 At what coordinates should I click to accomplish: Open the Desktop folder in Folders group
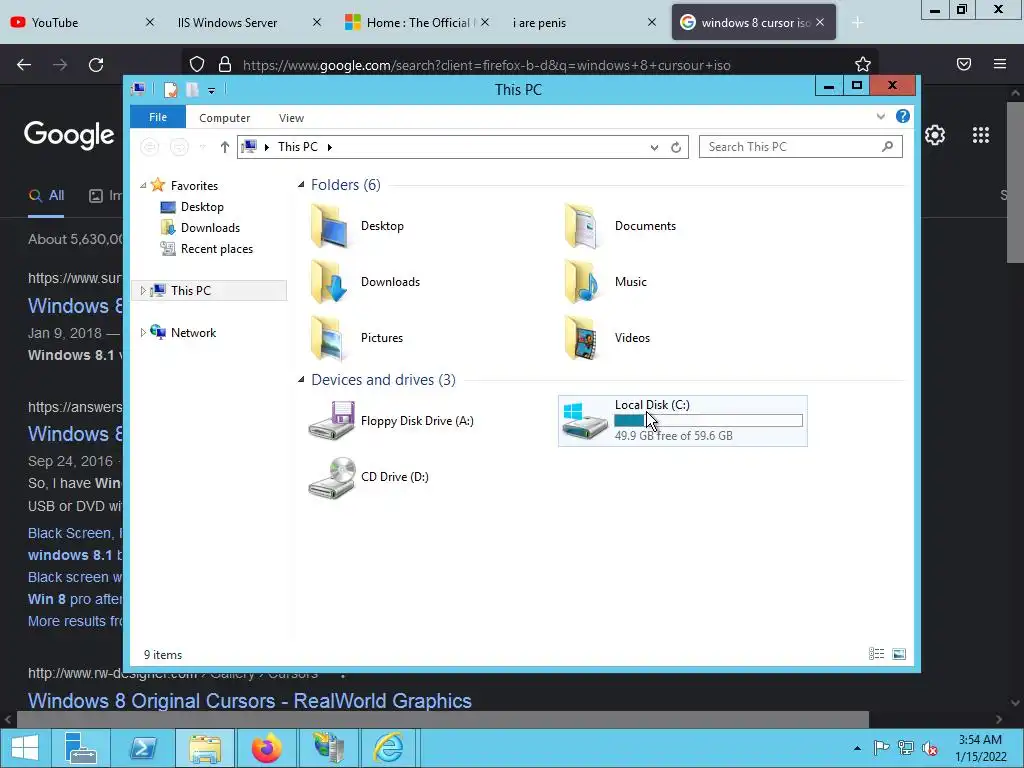(x=357, y=226)
